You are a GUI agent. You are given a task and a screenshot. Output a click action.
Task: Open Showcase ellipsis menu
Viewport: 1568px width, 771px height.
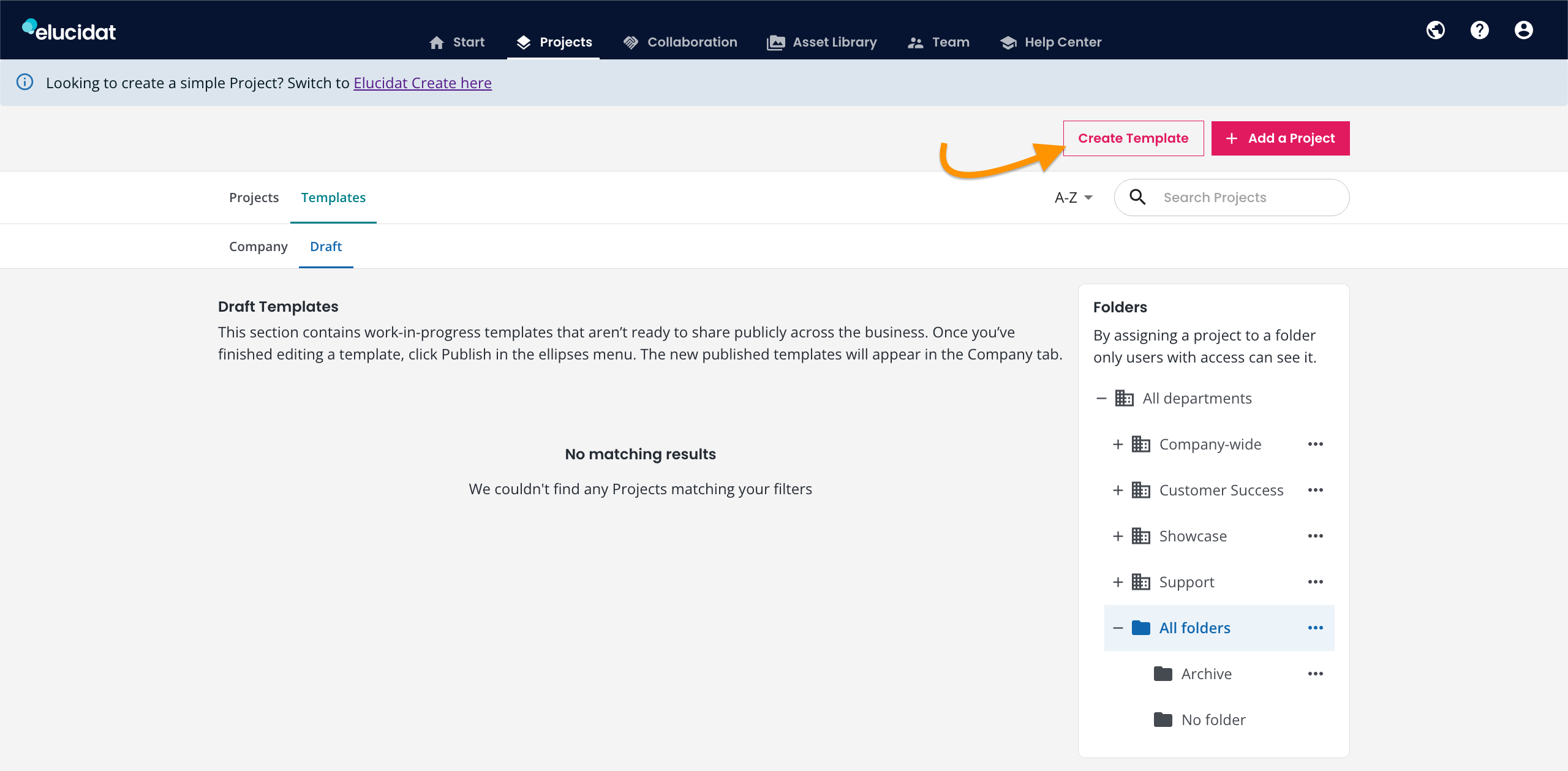coord(1315,536)
